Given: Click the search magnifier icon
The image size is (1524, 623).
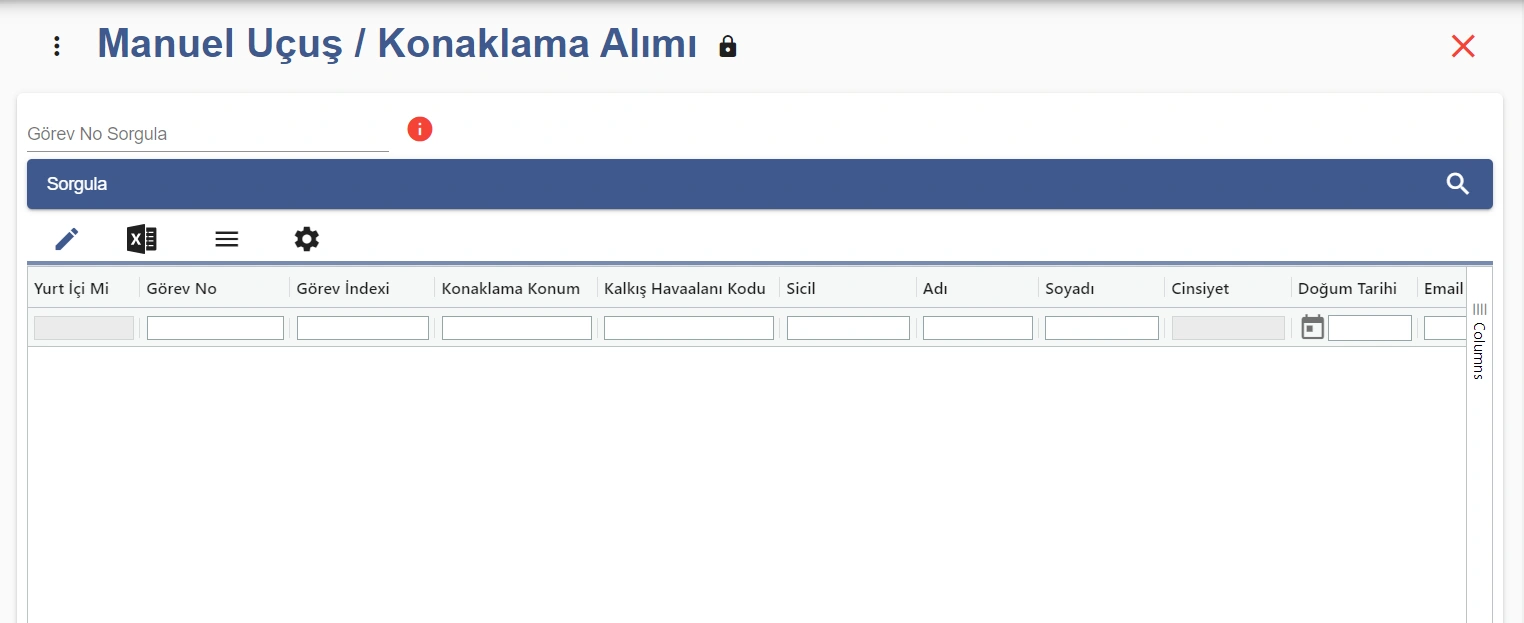Looking at the screenshot, I should click(1458, 184).
